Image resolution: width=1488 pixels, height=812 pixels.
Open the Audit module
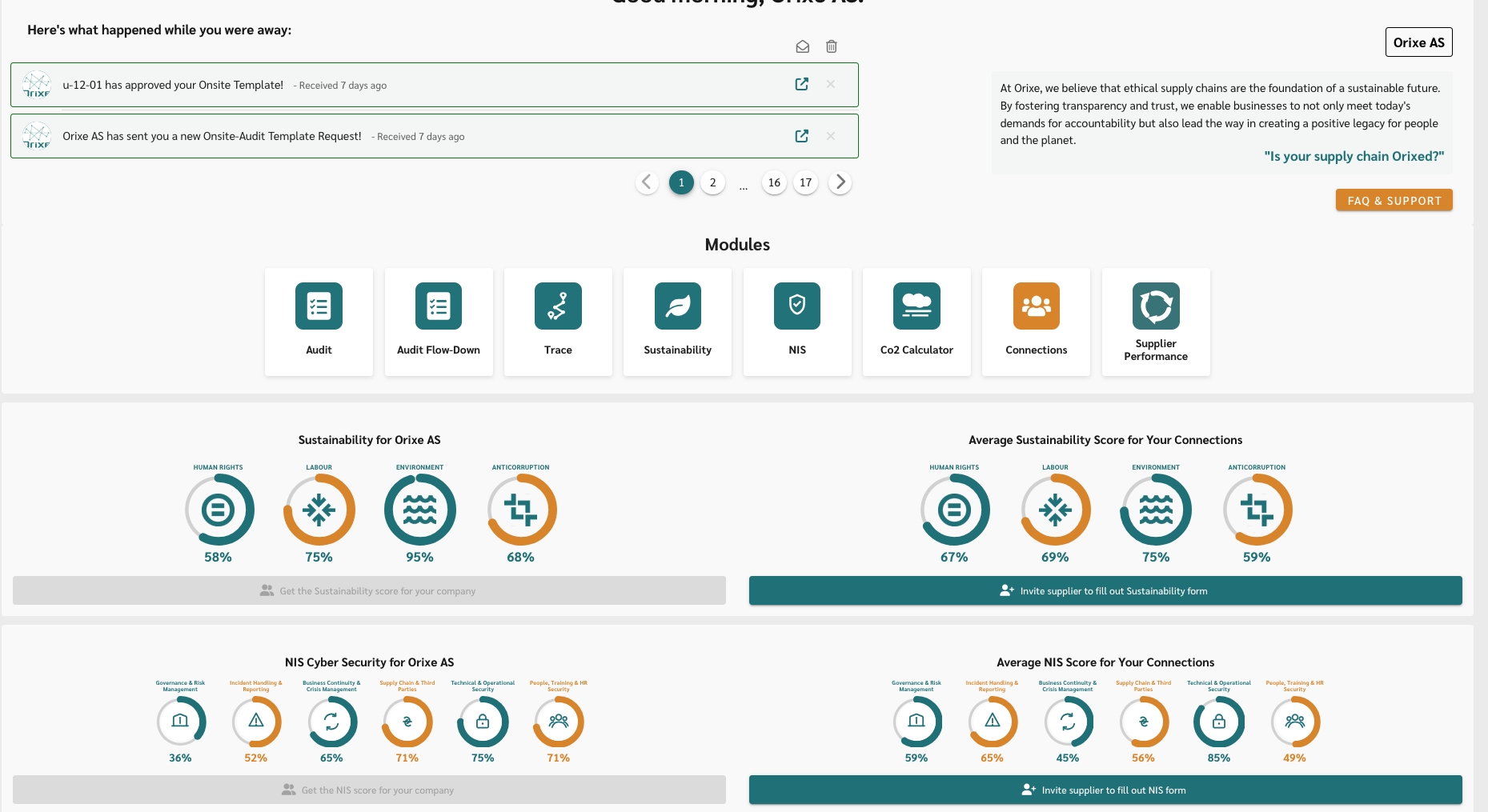pyautogui.click(x=319, y=322)
